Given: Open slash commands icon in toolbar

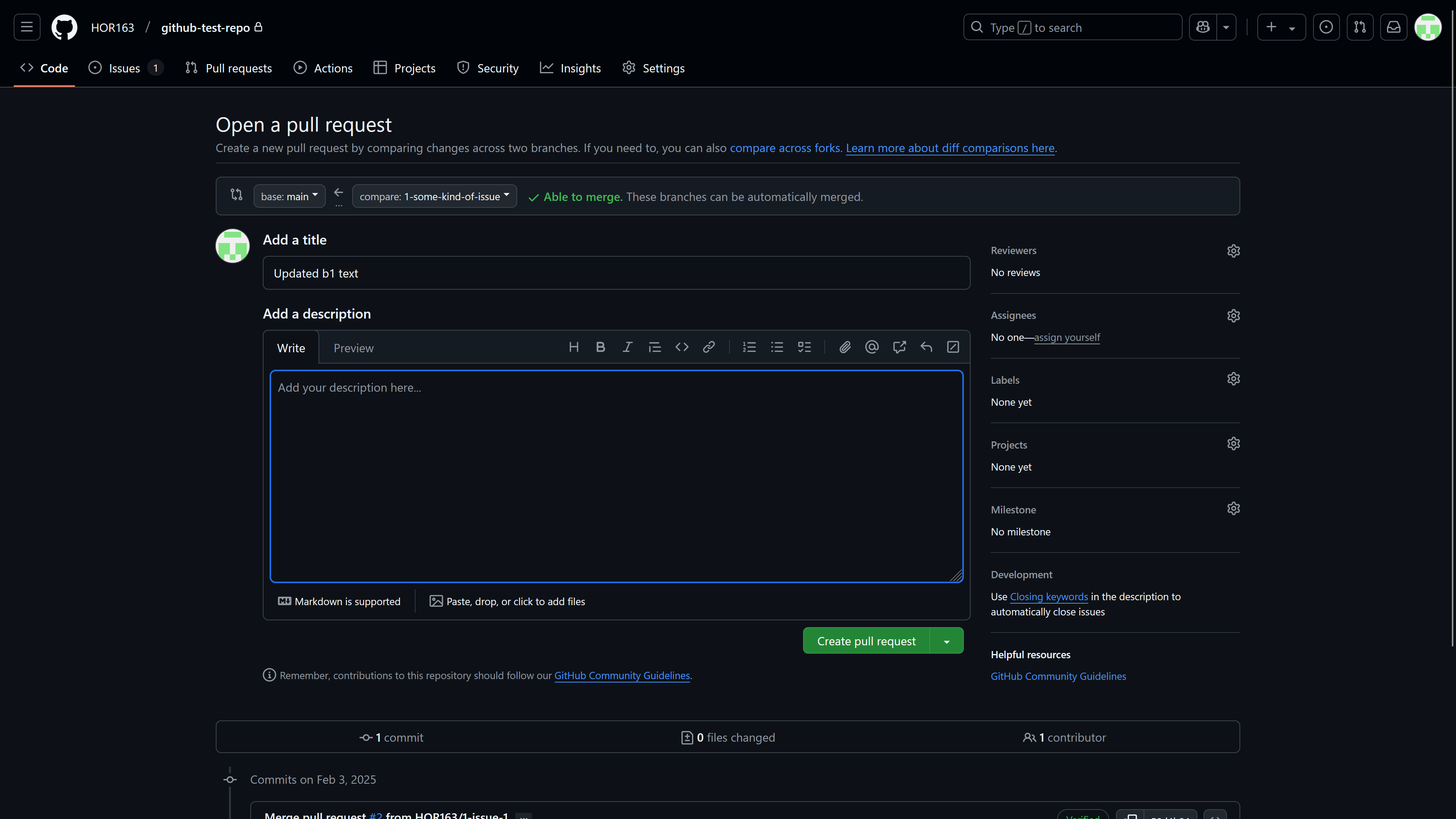Looking at the screenshot, I should click(953, 347).
